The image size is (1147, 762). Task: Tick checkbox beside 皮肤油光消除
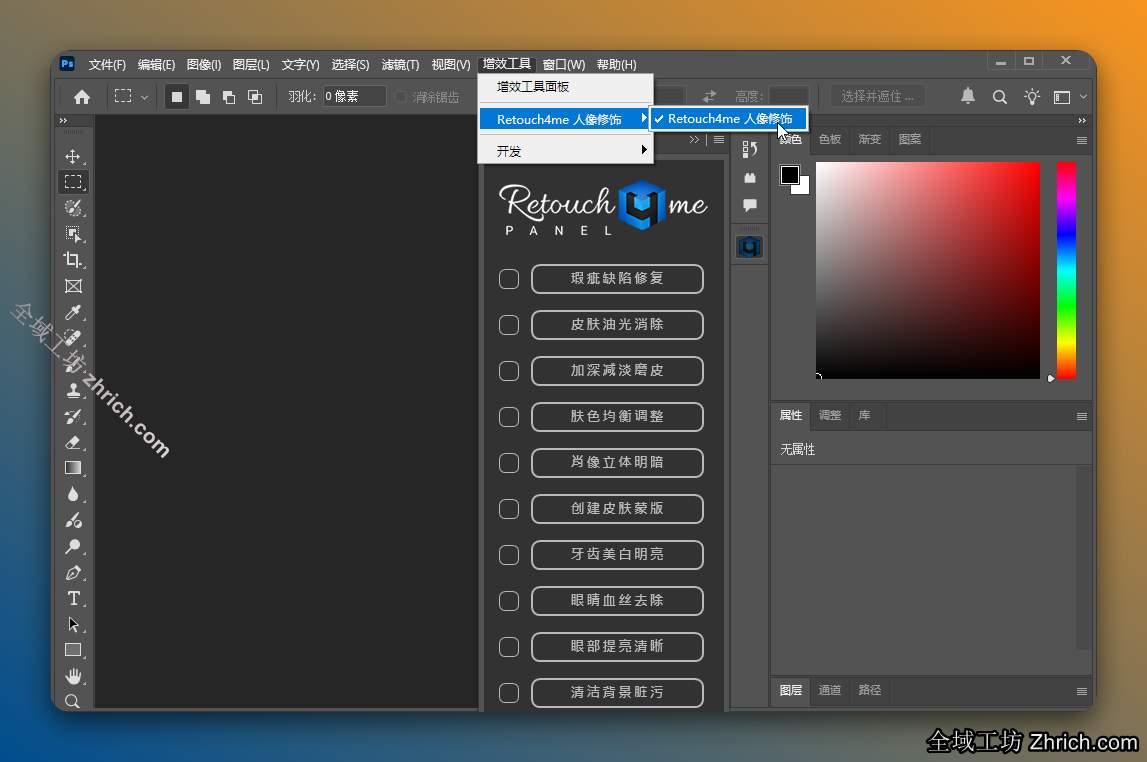click(x=508, y=325)
